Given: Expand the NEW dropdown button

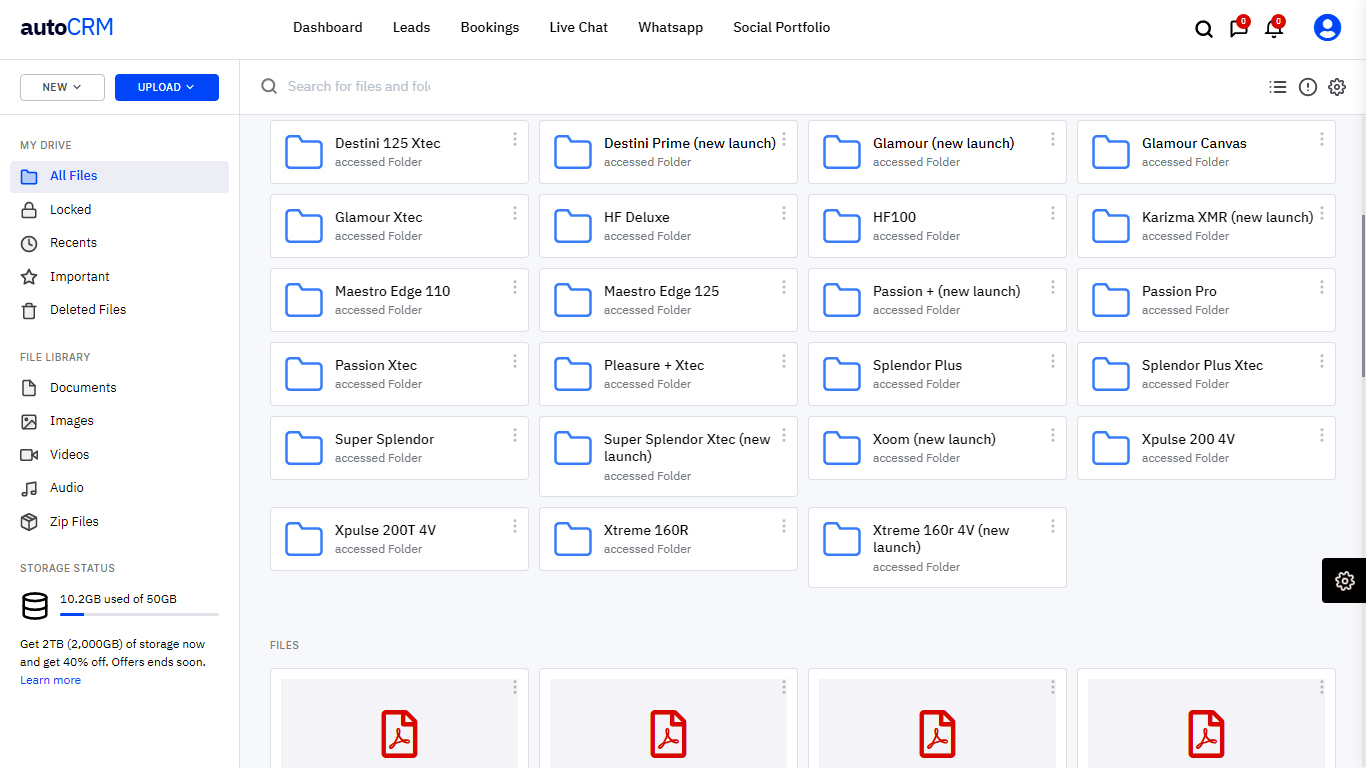Looking at the screenshot, I should click(x=62, y=87).
